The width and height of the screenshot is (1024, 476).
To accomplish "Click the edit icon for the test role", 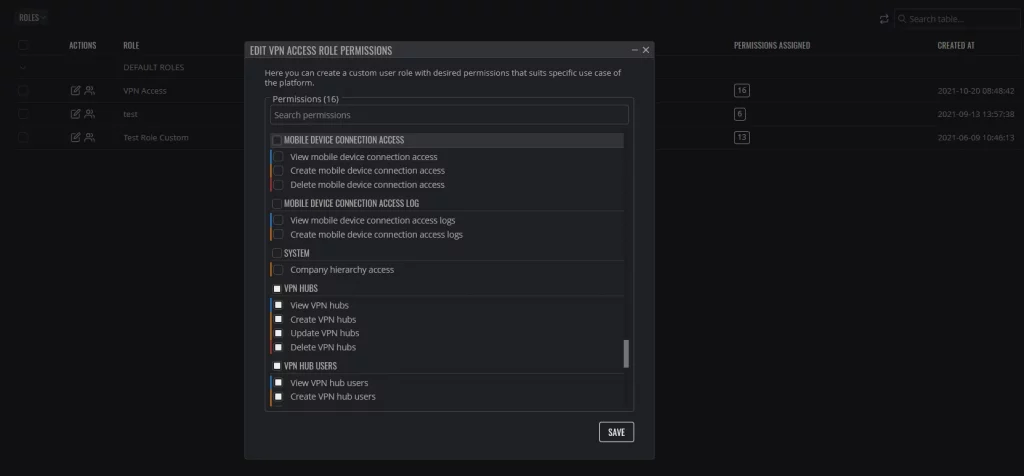I will pos(75,114).
